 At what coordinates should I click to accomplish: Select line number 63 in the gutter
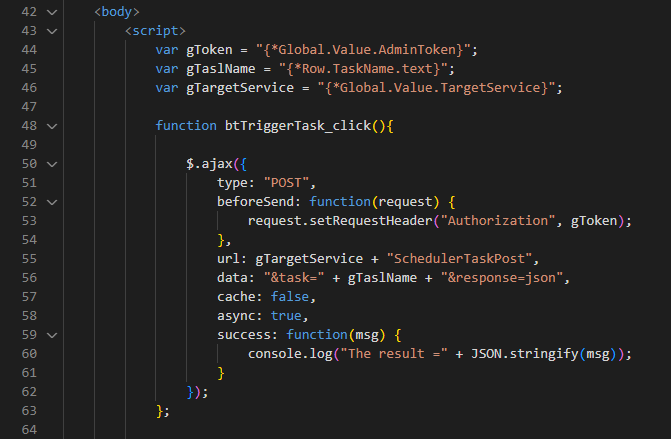[29, 411]
